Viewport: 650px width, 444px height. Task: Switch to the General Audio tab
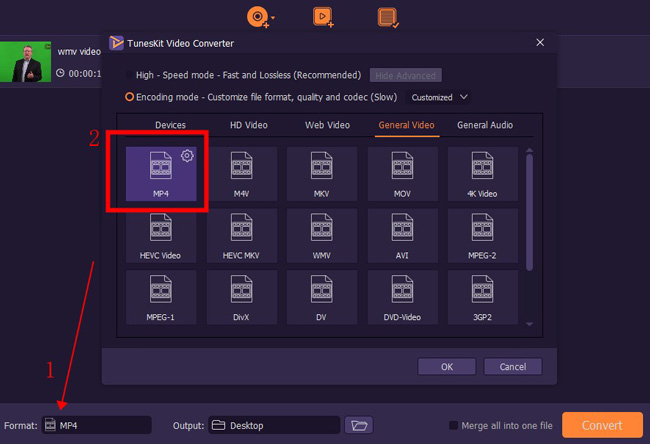point(485,125)
